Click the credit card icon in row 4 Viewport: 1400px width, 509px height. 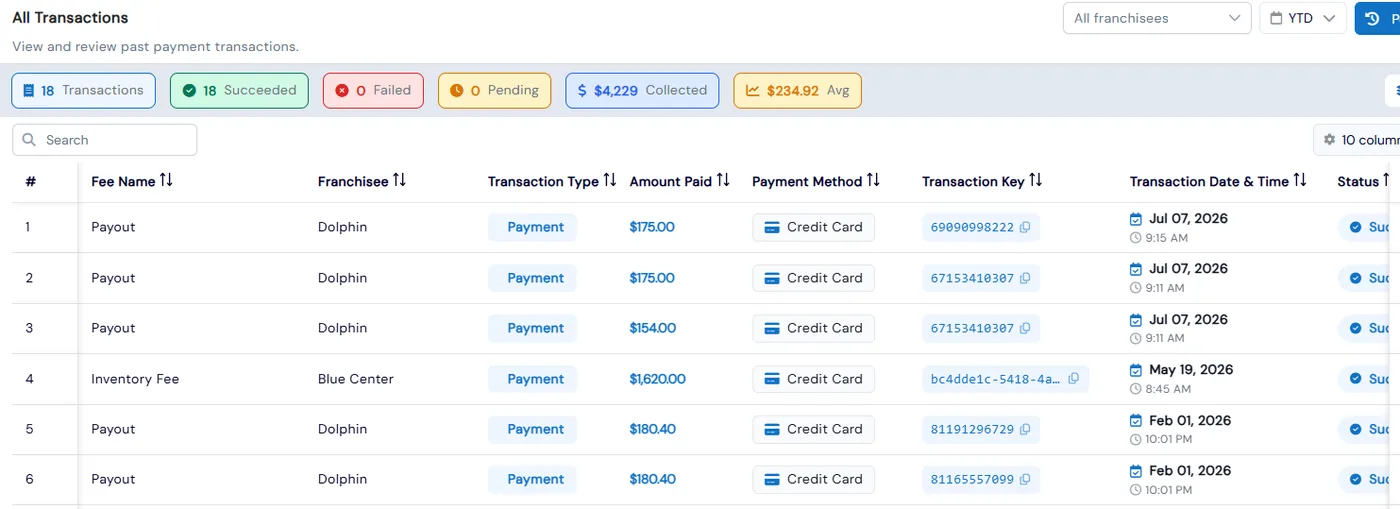(772, 379)
